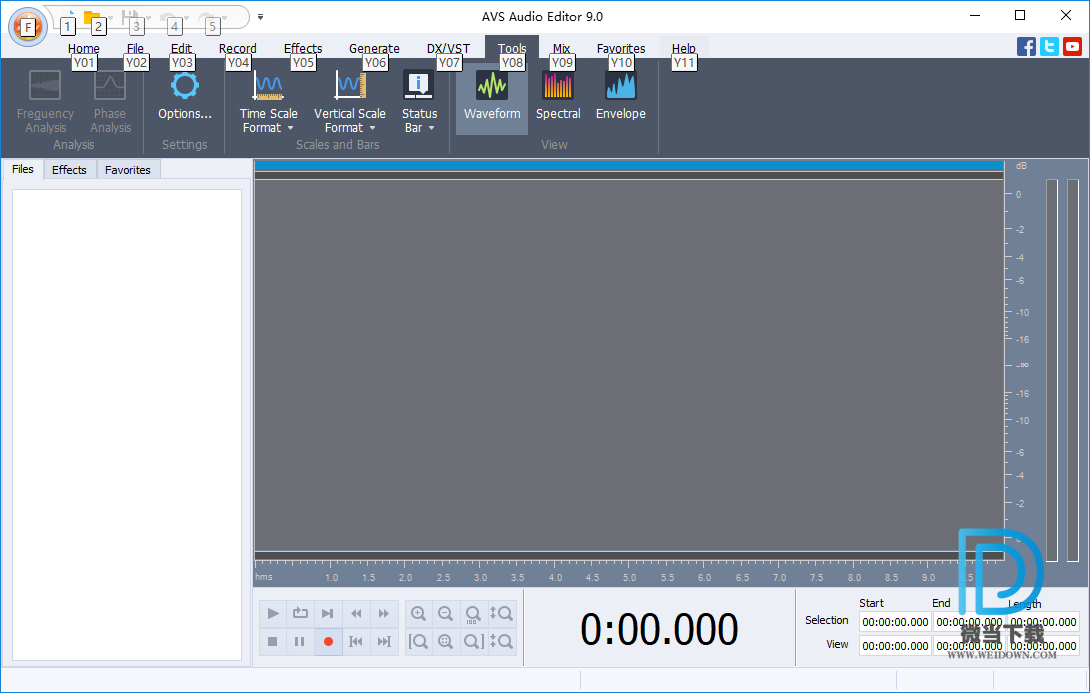The image size is (1090, 693).
Task: Click Open folder quick access icon
Action: (91, 17)
